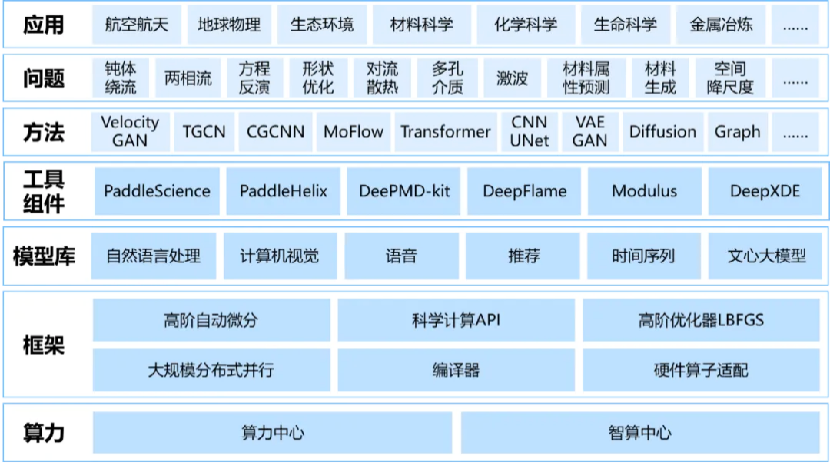Select the 地球物理 box
Screen dimensions: 832x466
(x=229, y=24)
